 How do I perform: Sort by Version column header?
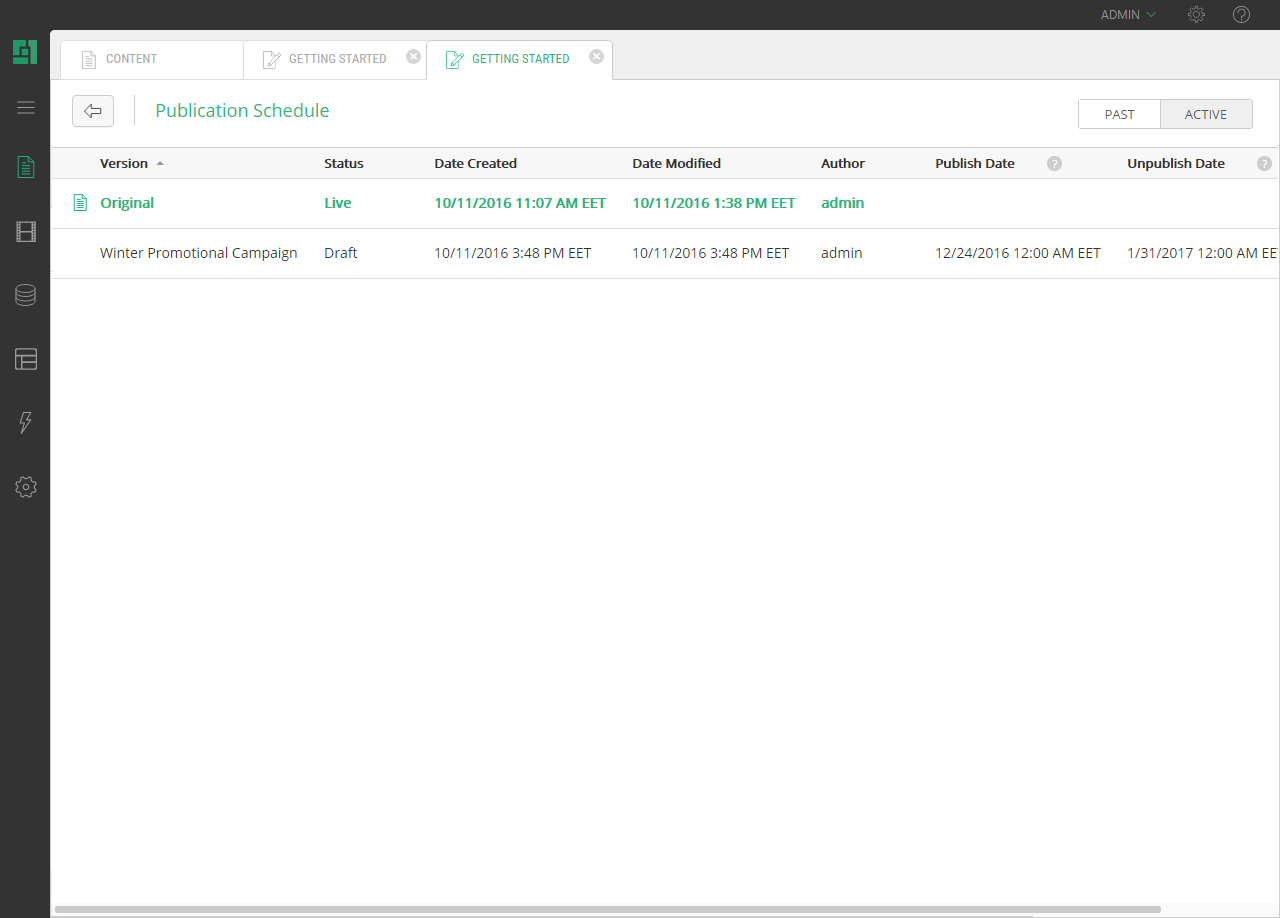pos(124,163)
